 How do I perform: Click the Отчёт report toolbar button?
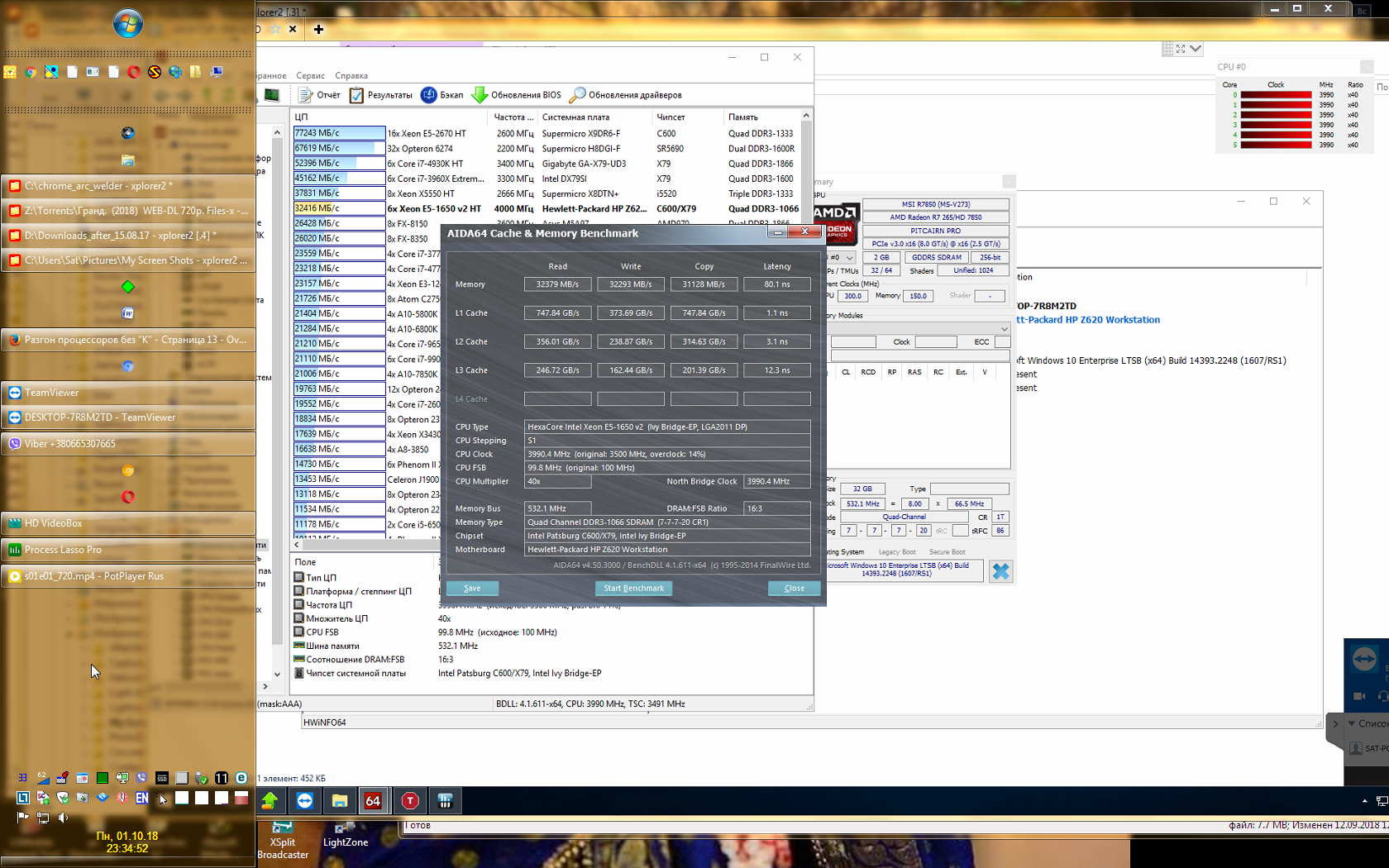pos(319,95)
